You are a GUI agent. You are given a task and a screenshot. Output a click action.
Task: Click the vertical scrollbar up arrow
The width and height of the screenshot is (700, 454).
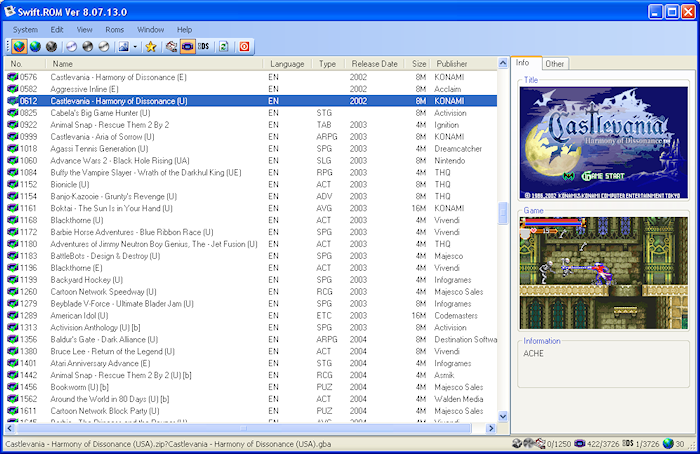click(503, 63)
